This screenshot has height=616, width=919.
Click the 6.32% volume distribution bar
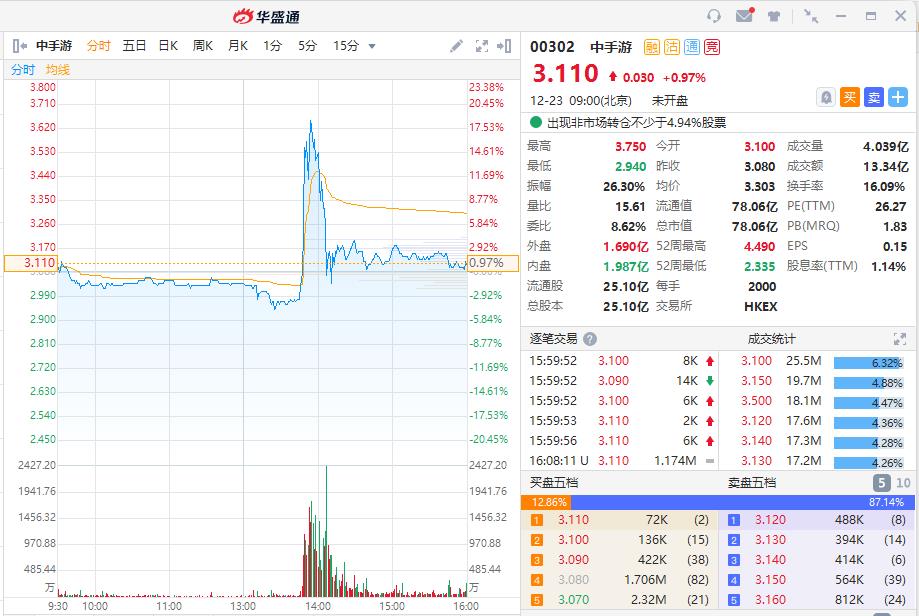869,363
